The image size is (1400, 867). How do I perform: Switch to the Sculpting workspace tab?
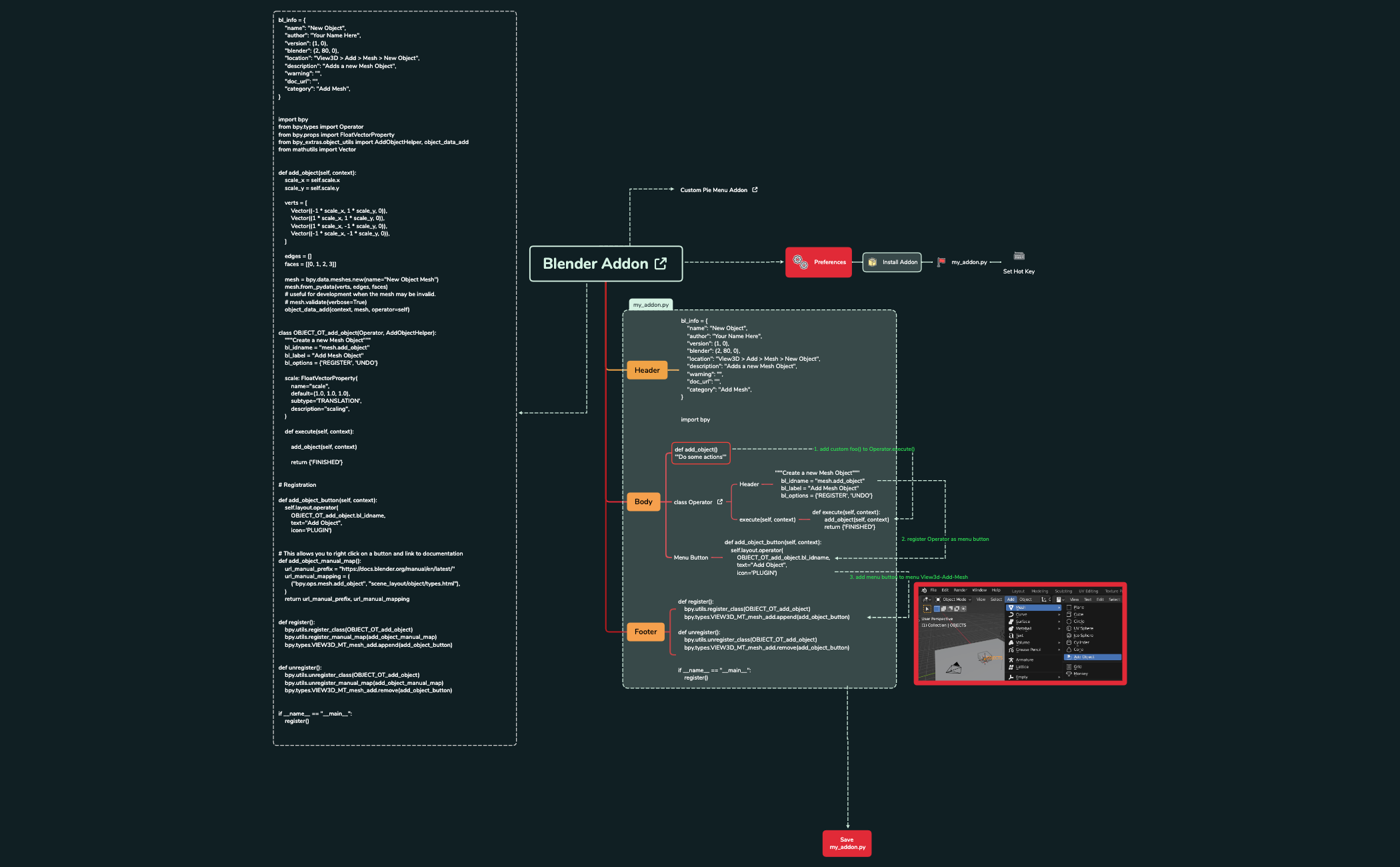pyautogui.click(x=1063, y=592)
